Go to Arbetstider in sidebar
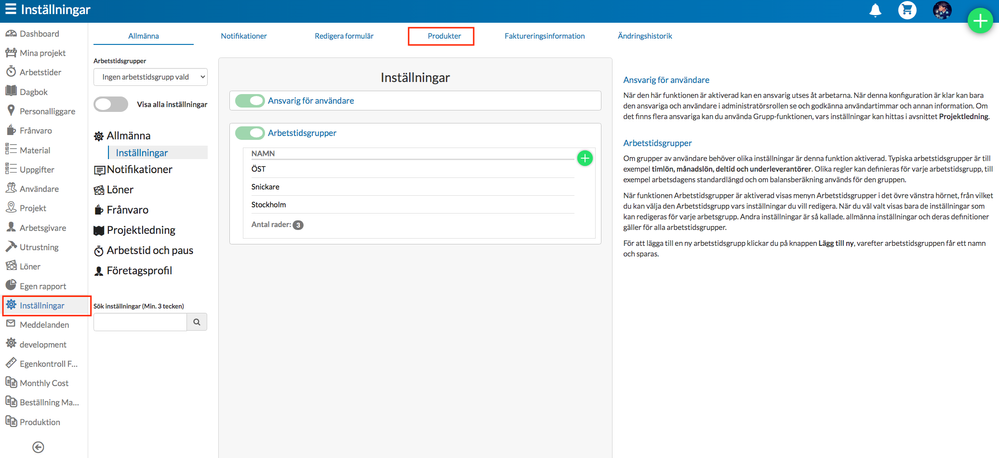This screenshot has height=458, width=999. tap(41, 72)
